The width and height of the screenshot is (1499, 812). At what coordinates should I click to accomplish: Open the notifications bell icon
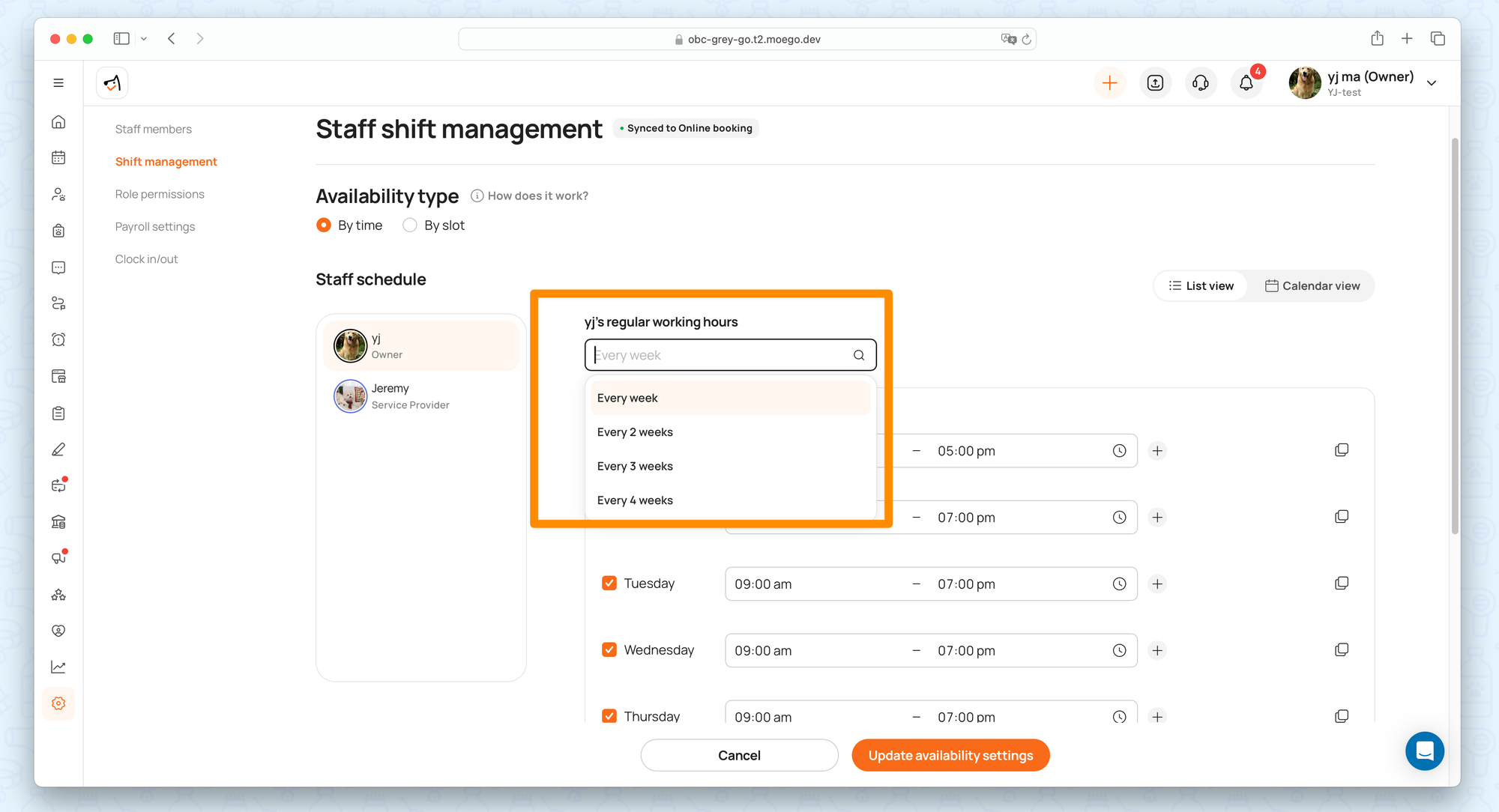pyautogui.click(x=1246, y=83)
